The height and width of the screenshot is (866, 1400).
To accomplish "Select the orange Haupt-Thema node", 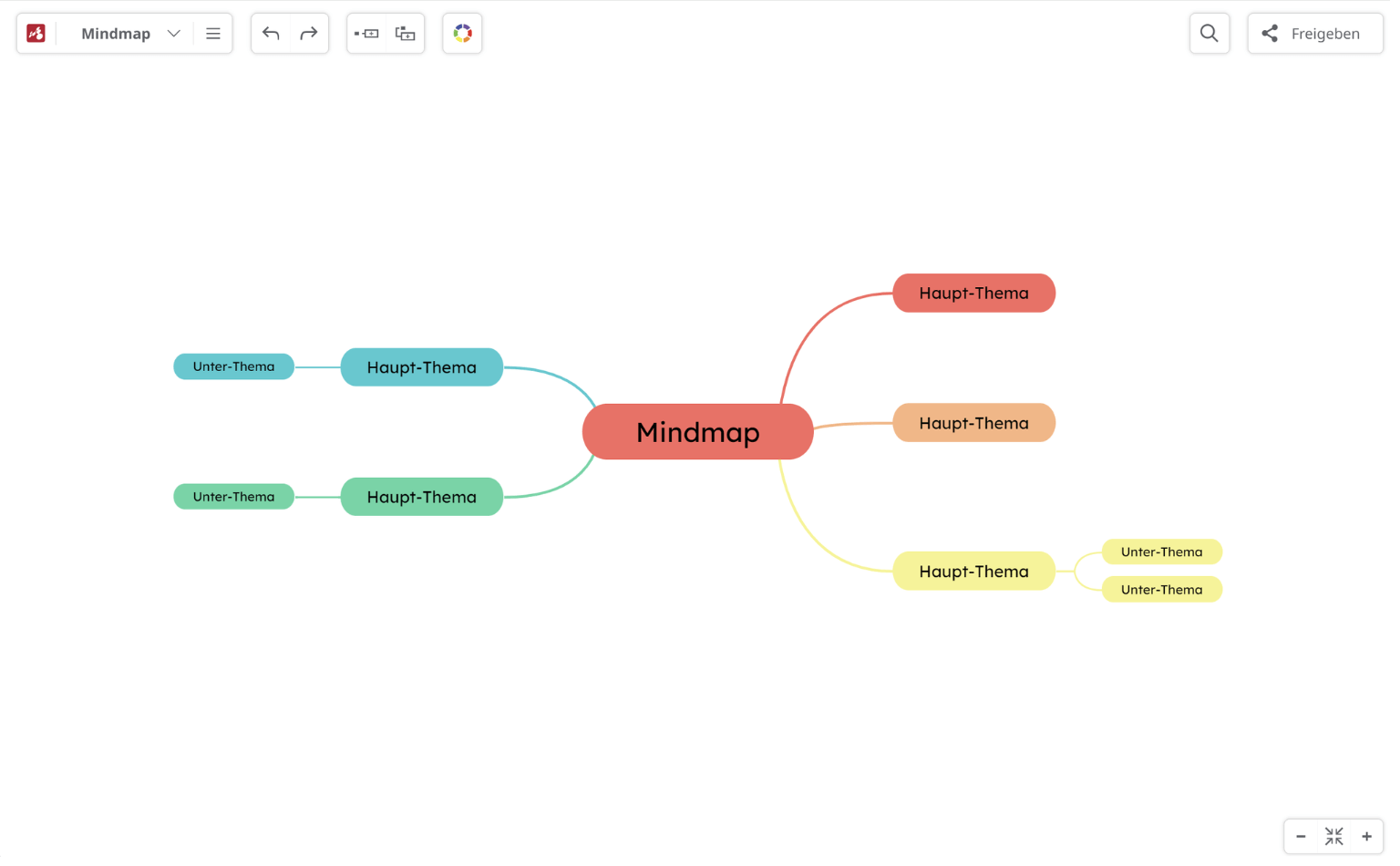I will (x=973, y=423).
